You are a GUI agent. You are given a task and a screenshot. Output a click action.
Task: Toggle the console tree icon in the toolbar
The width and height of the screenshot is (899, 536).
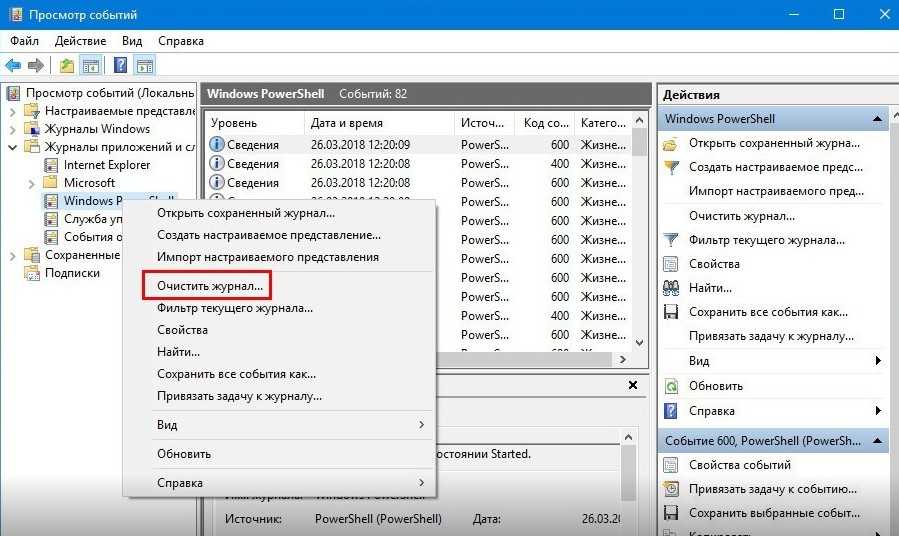point(91,66)
